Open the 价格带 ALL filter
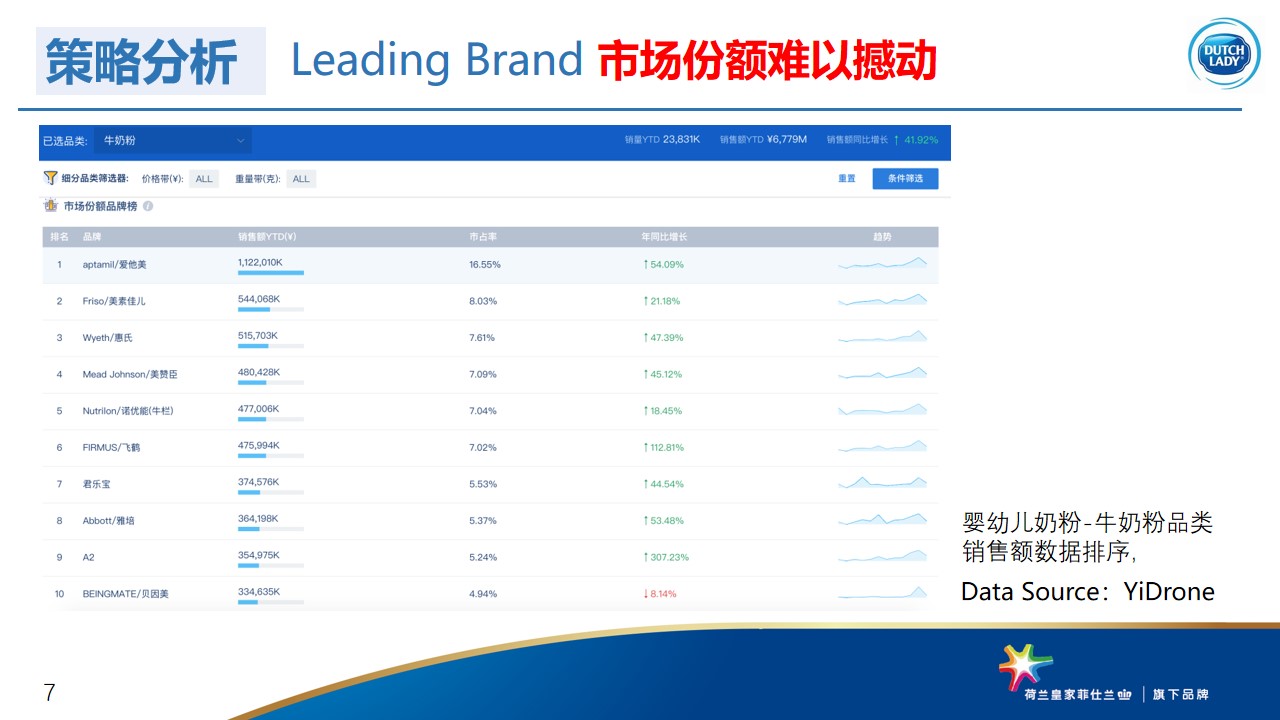The image size is (1280, 720). (204, 179)
